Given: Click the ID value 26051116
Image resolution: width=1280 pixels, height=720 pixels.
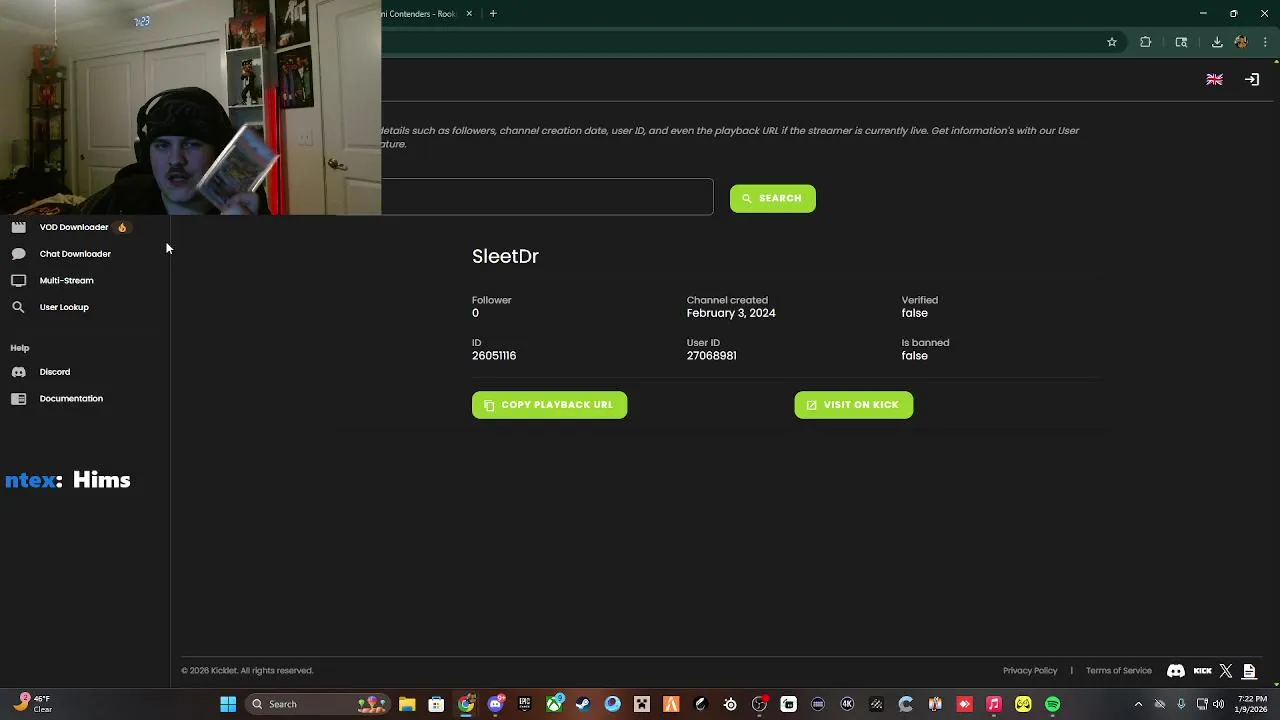Looking at the screenshot, I should [x=494, y=356].
